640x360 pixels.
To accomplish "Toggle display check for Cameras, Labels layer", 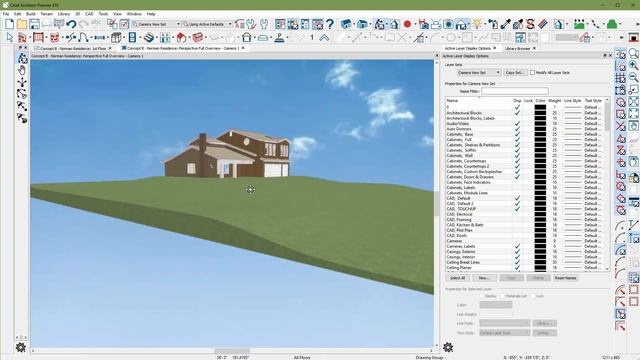I will click(x=517, y=246).
